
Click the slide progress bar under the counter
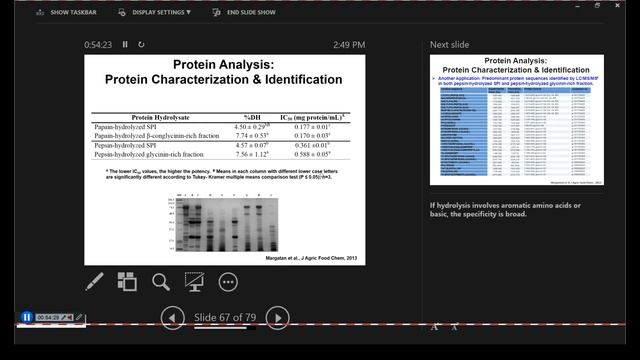point(225,327)
